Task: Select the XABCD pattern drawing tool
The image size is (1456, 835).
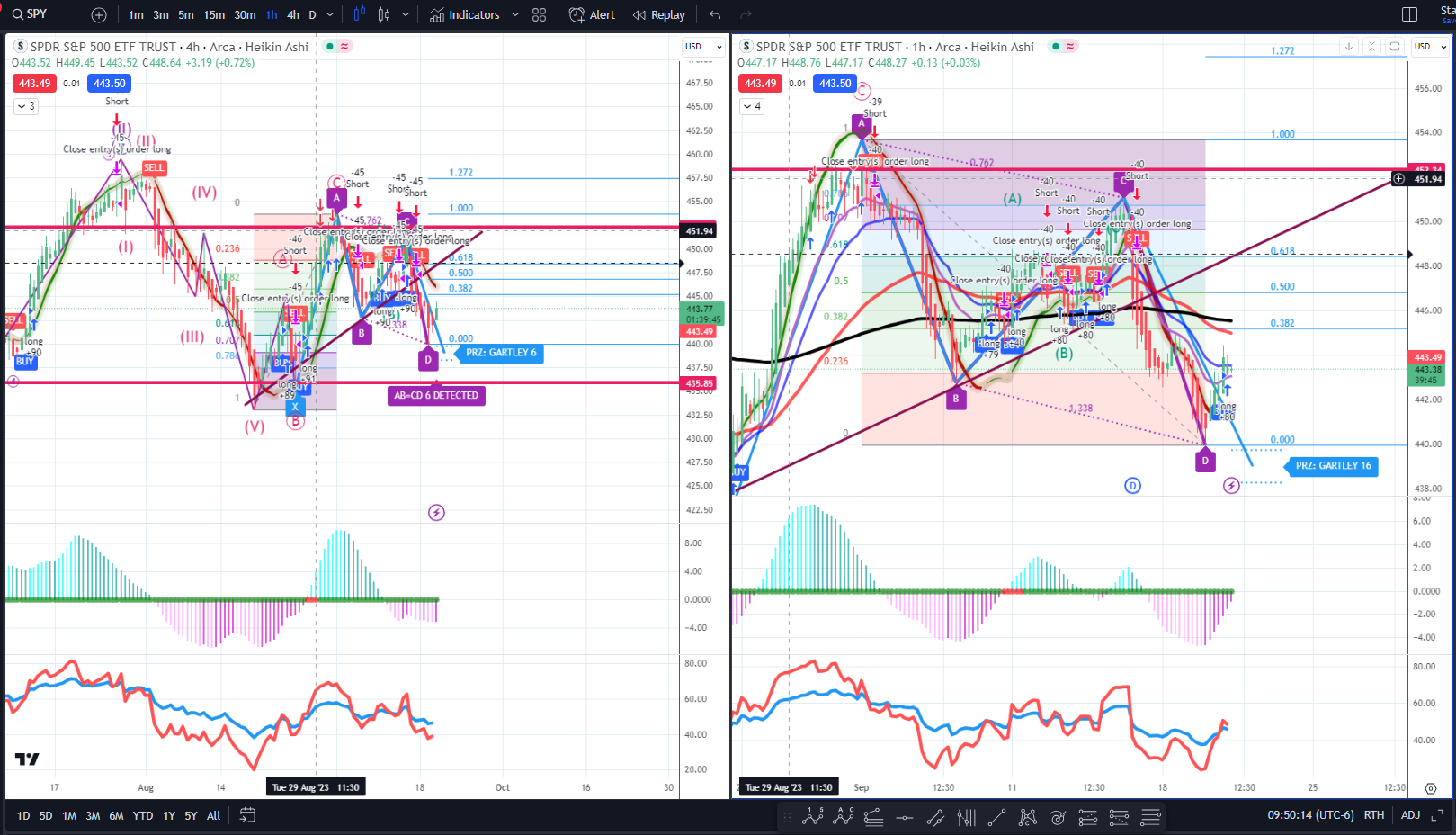Action: (x=1027, y=817)
